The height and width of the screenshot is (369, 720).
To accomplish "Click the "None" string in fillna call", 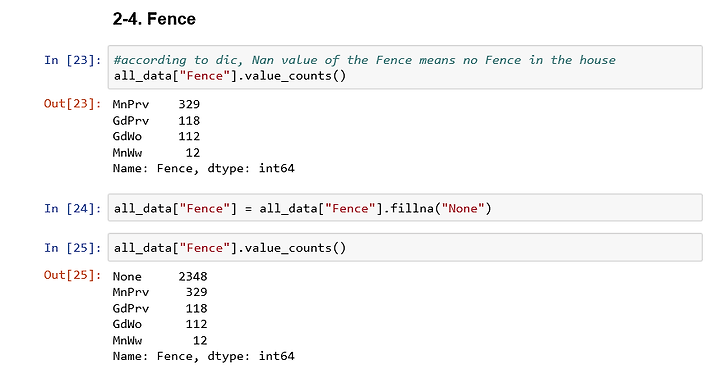I will (x=463, y=208).
